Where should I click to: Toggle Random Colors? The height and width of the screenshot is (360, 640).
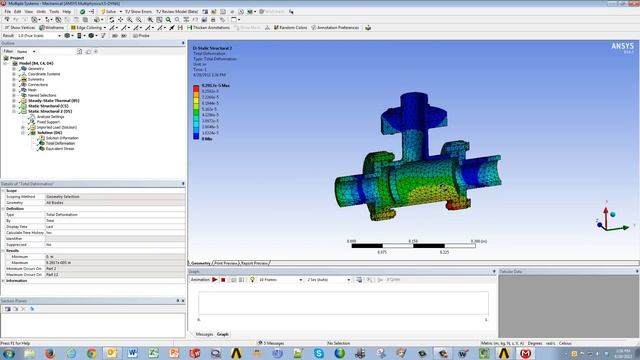coord(290,28)
